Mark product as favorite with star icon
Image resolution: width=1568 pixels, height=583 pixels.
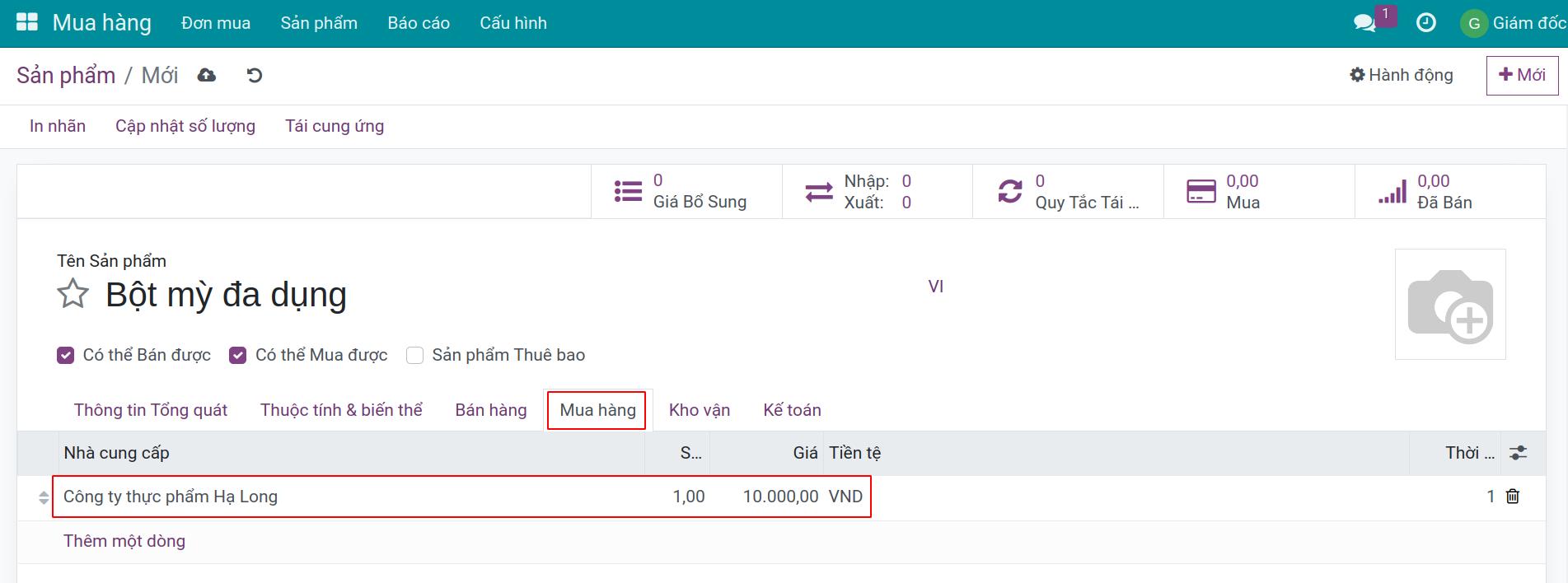[73, 294]
